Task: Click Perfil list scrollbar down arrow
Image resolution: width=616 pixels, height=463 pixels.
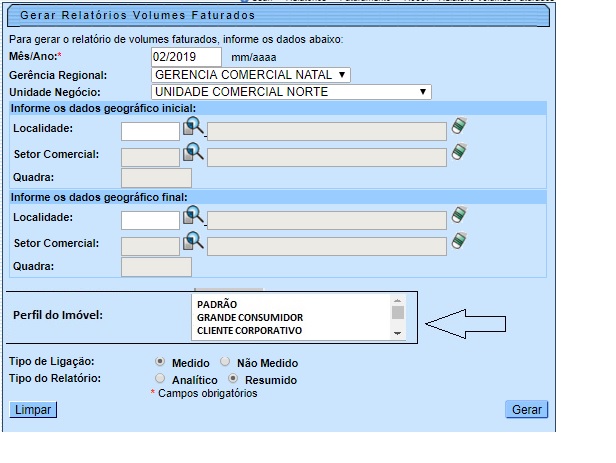Action: point(398,333)
